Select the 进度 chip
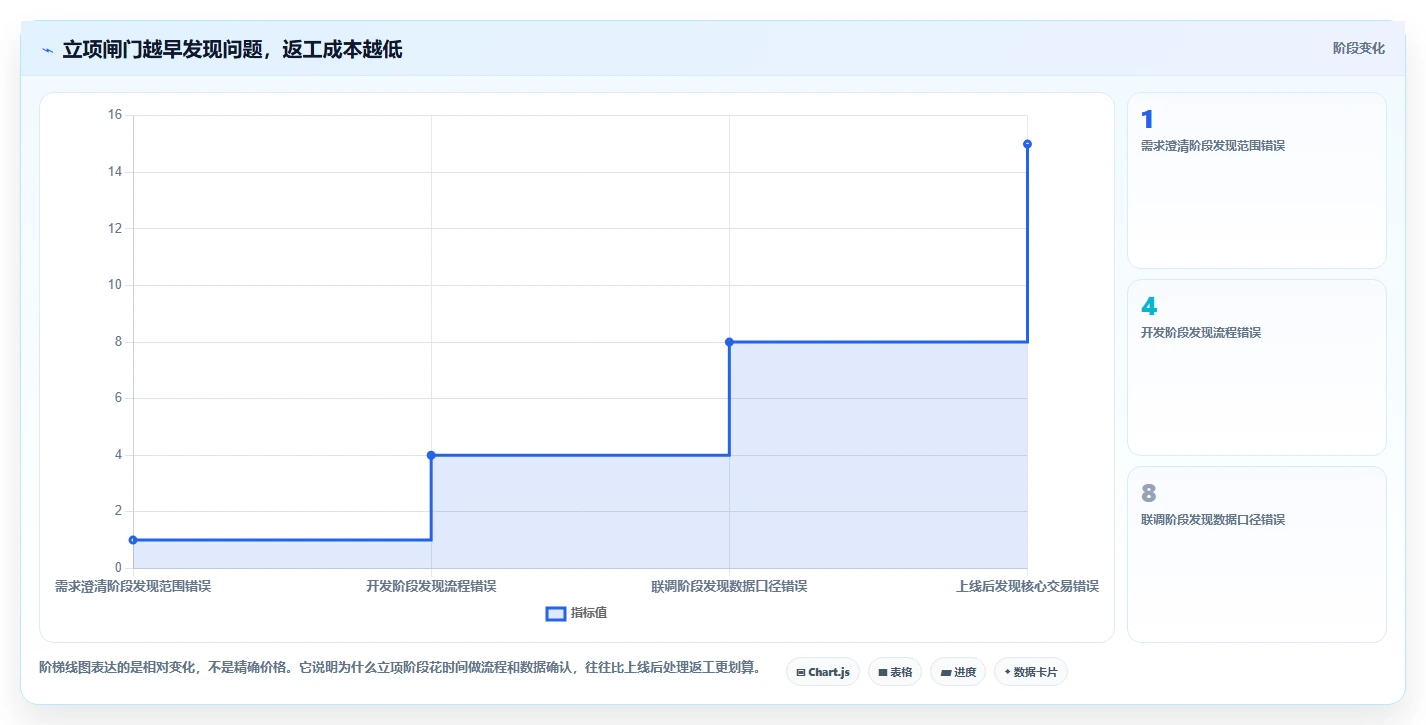Screen dimensions: 1426x725 click(958, 672)
